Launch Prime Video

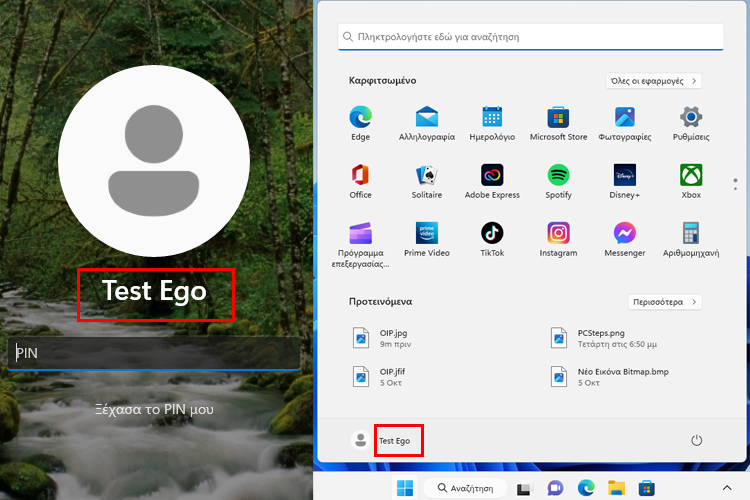(x=427, y=239)
